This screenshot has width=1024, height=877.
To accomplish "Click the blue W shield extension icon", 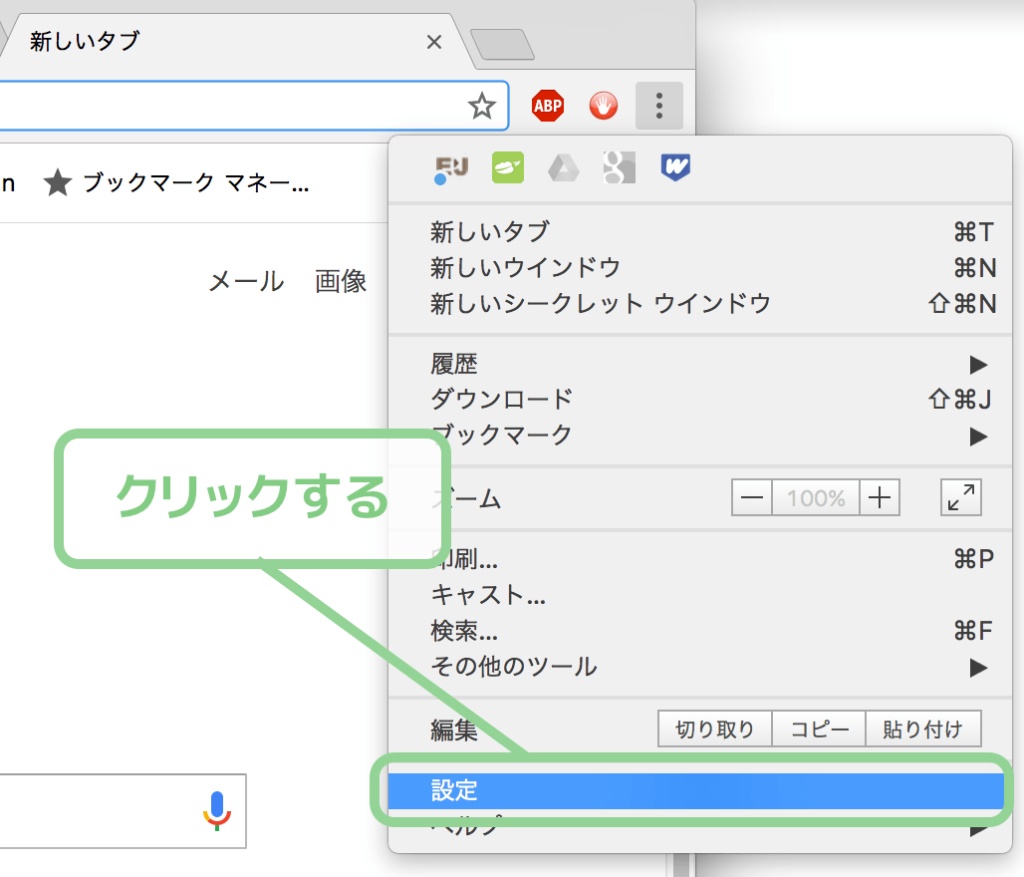I will 675,167.
